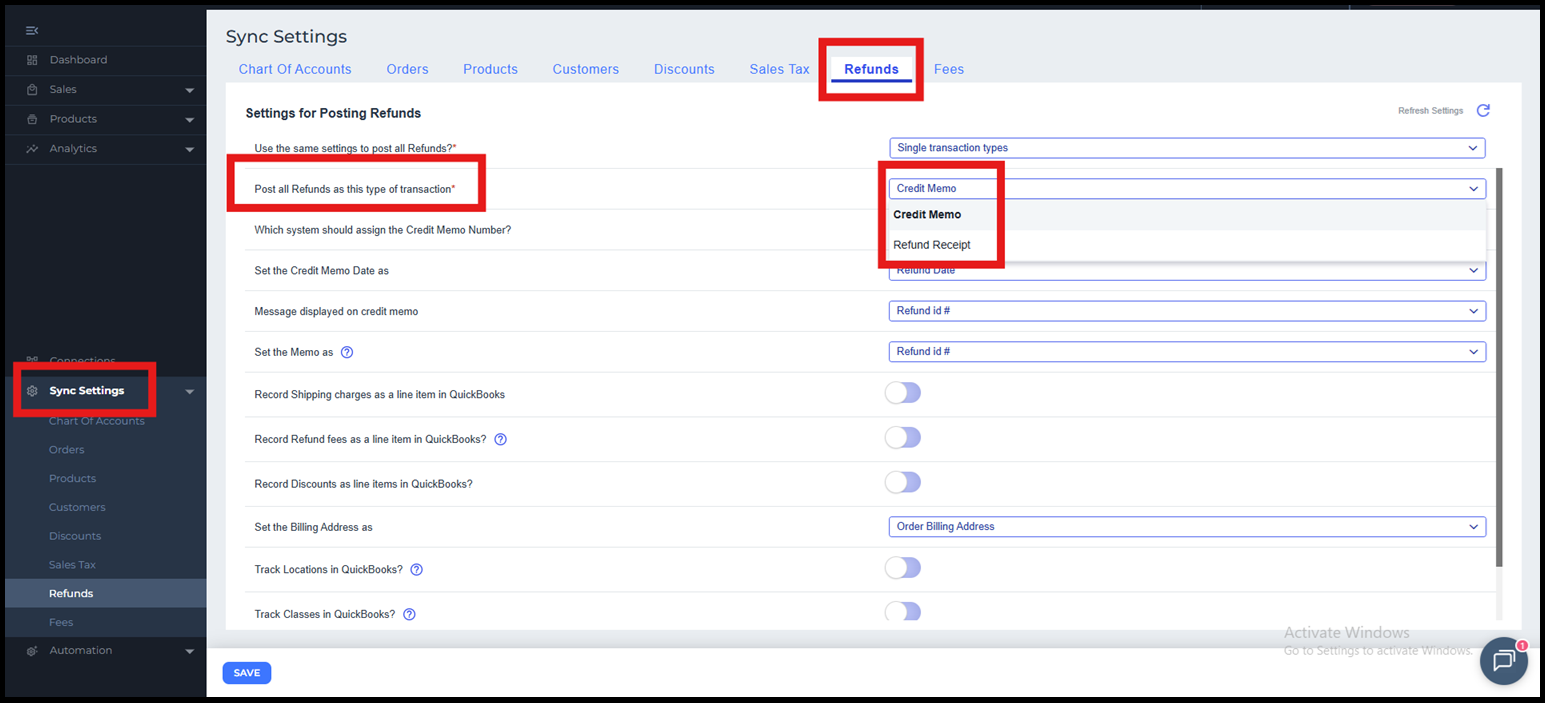Click the settings panel vertical scrollbar
The image size is (1545, 703).
tap(1497, 368)
